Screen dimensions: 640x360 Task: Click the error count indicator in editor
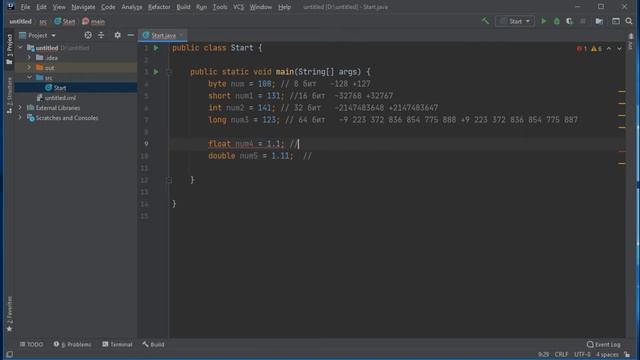(582, 49)
